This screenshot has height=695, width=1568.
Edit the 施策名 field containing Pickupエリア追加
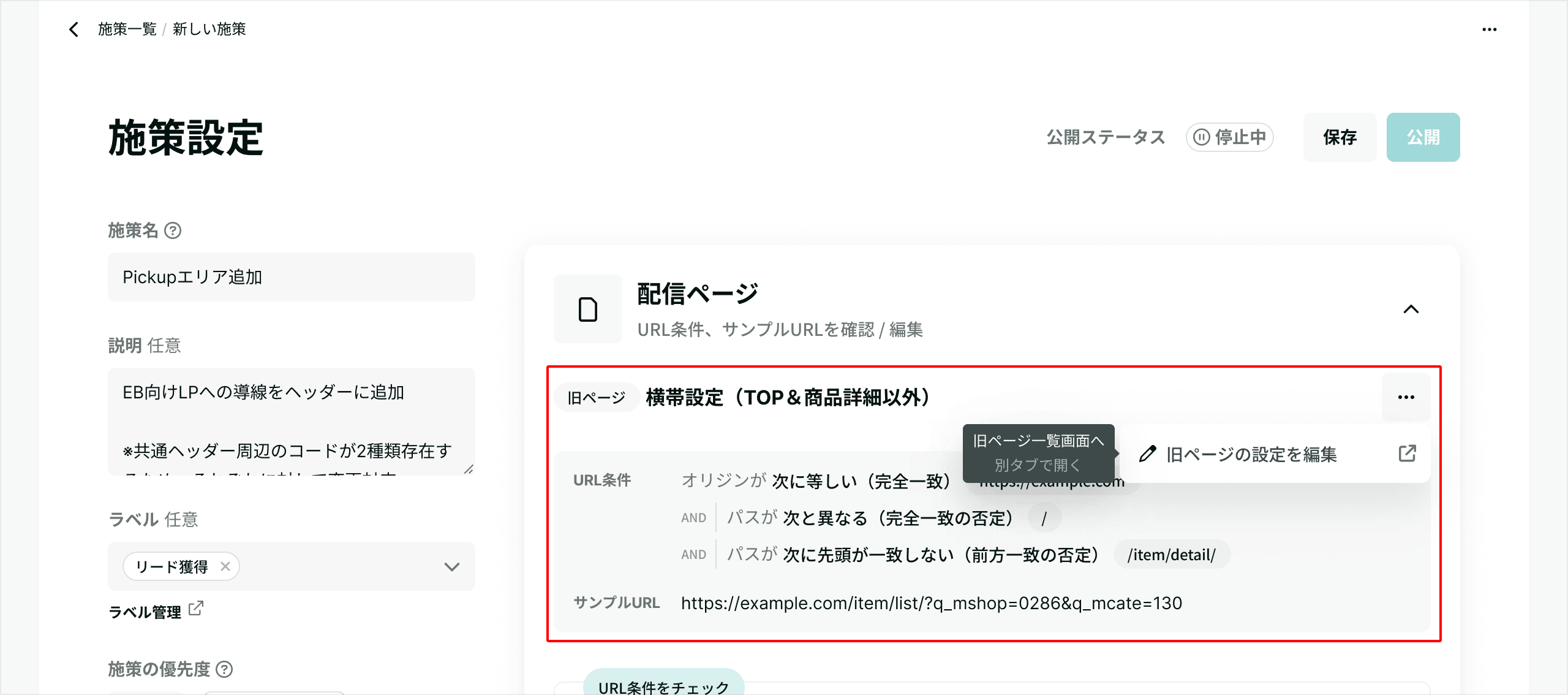292,277
